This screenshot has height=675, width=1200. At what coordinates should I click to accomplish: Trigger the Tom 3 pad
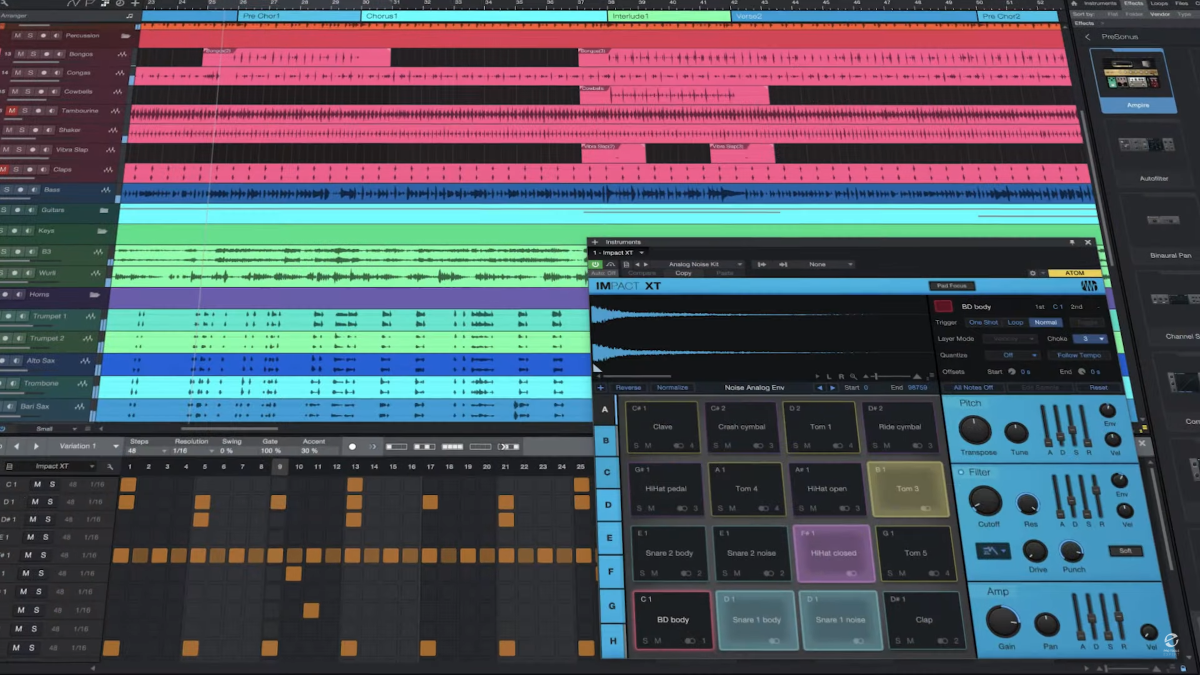[x=907, y=489]
